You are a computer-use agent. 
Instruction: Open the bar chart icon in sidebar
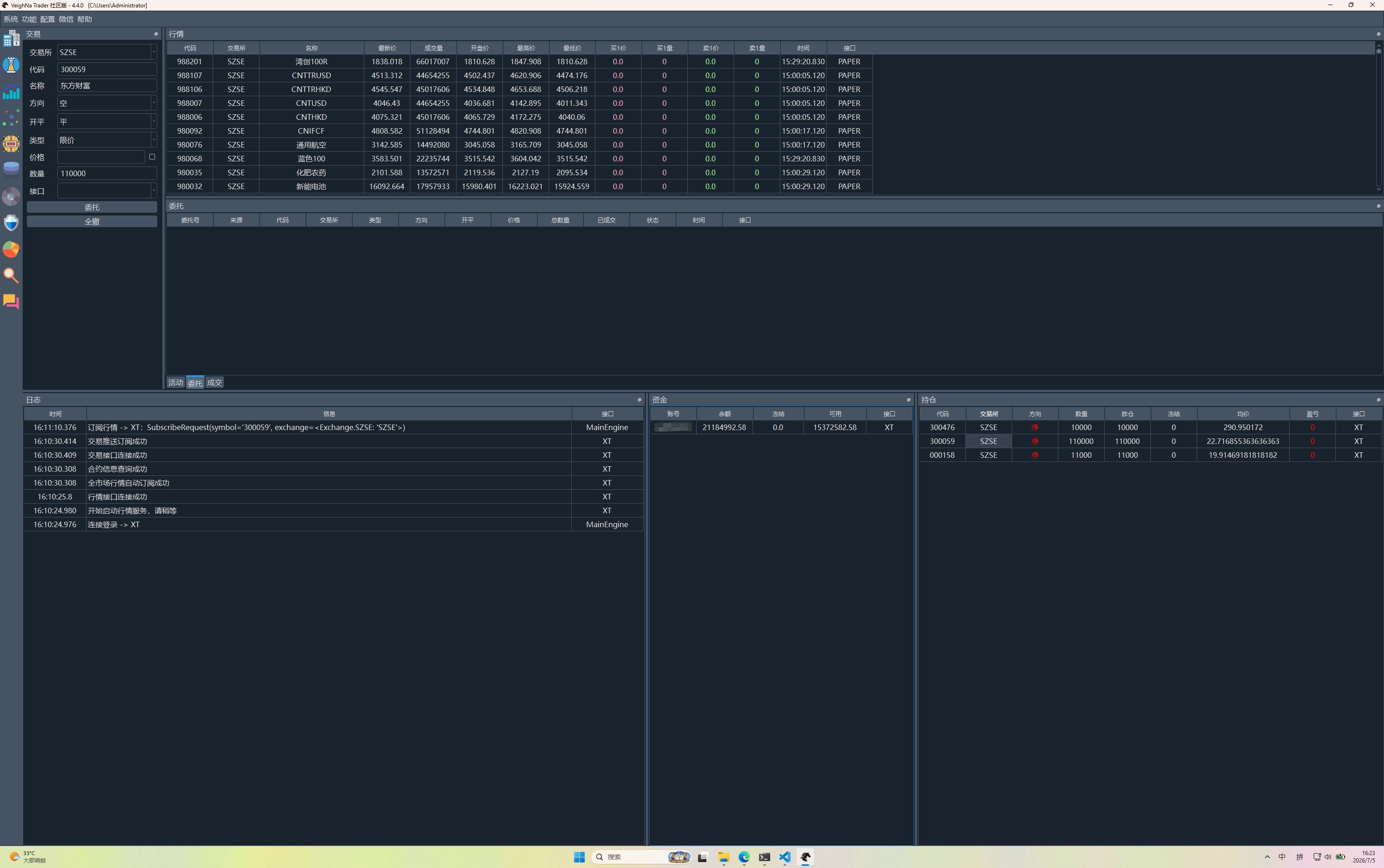(11, 92)
